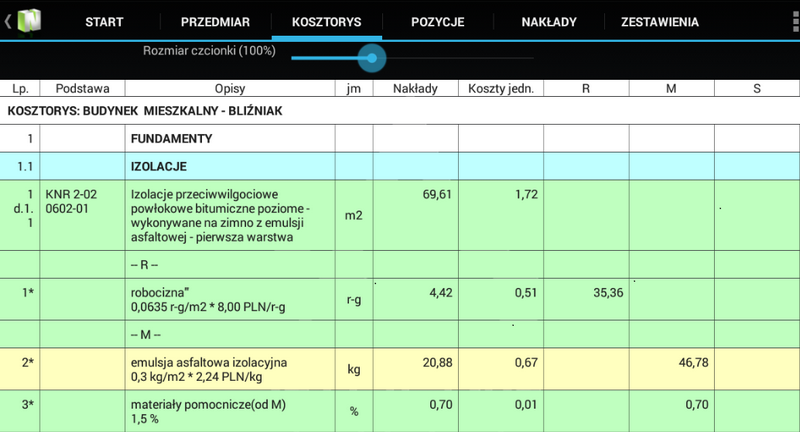Click the 1.1 numbering cell
This screenshot has width=800, height=432.
coord(20,166)
